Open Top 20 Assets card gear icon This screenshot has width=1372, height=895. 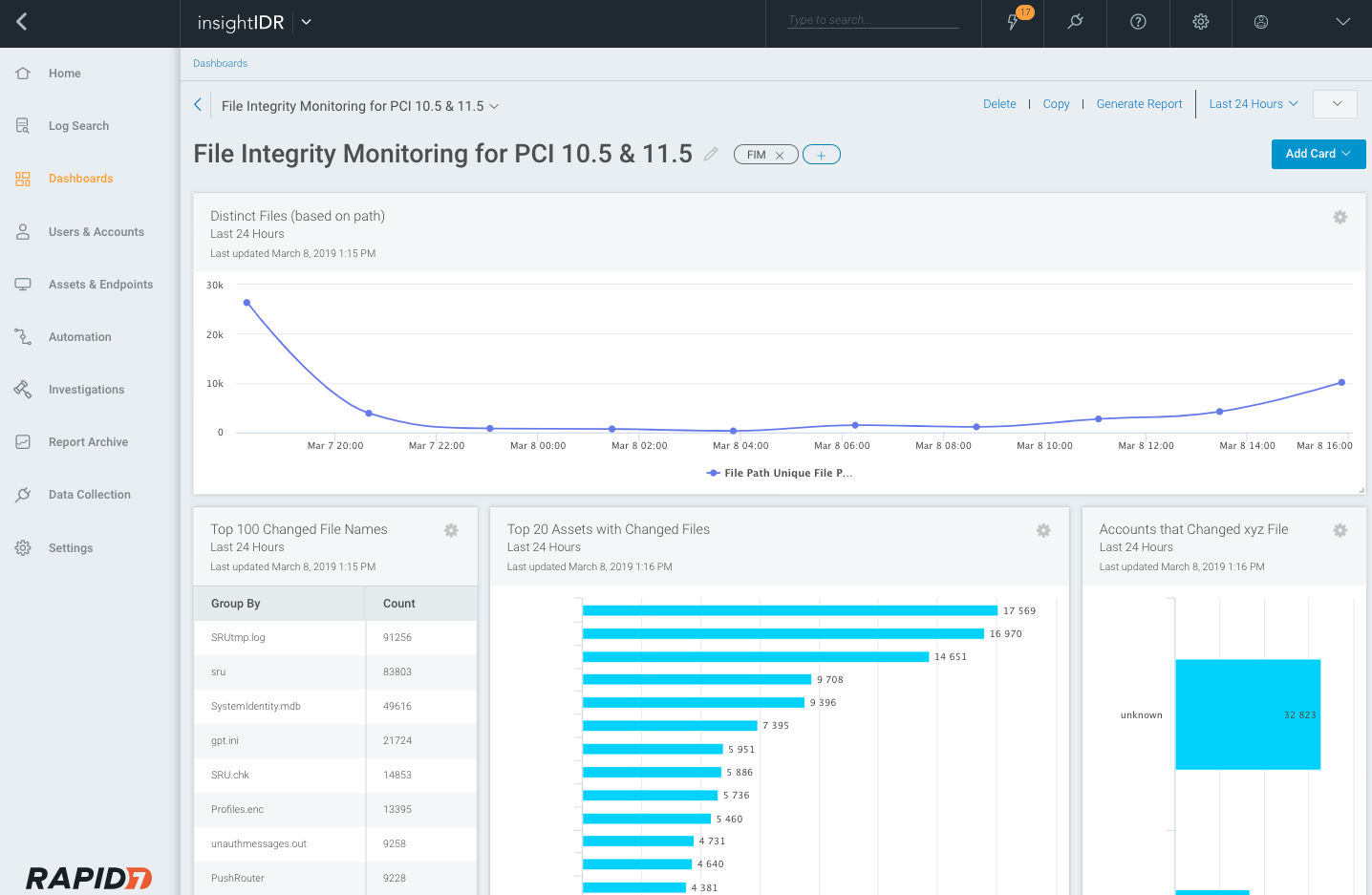pos(1043,530)
